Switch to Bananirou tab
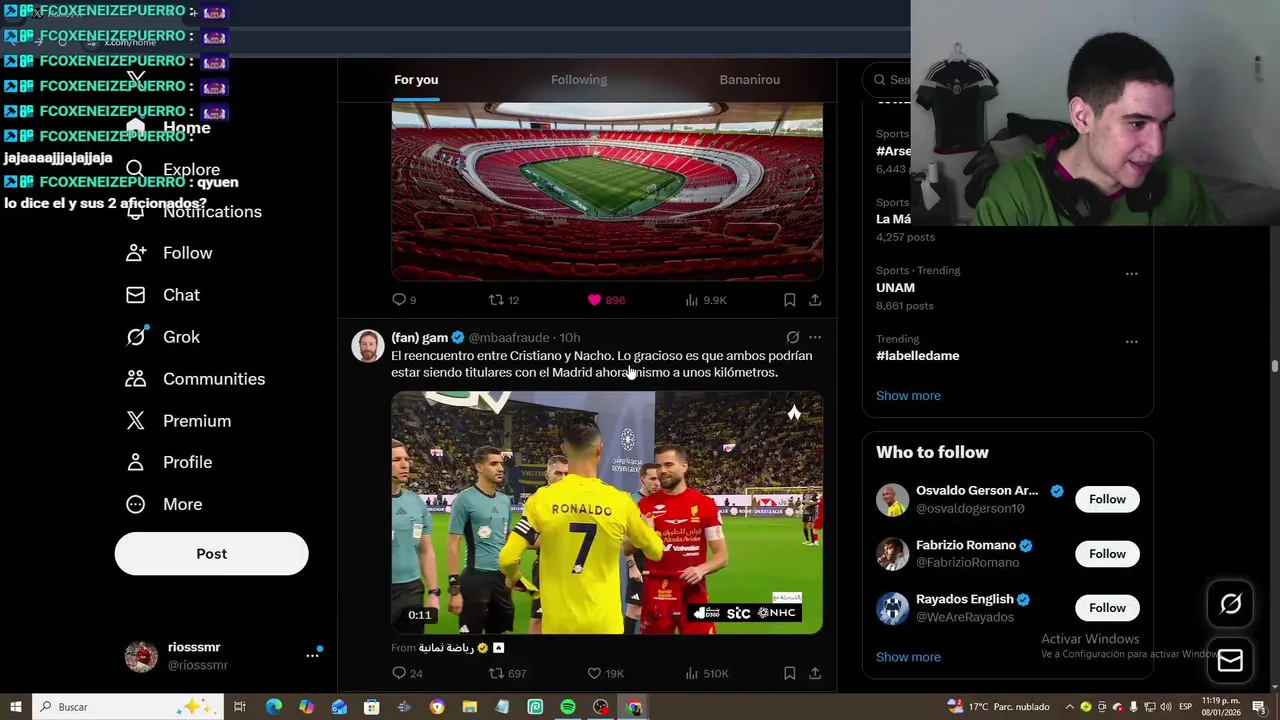This screenshot has height=720, width=1280. pyautogui.click(x=750, y=80)
